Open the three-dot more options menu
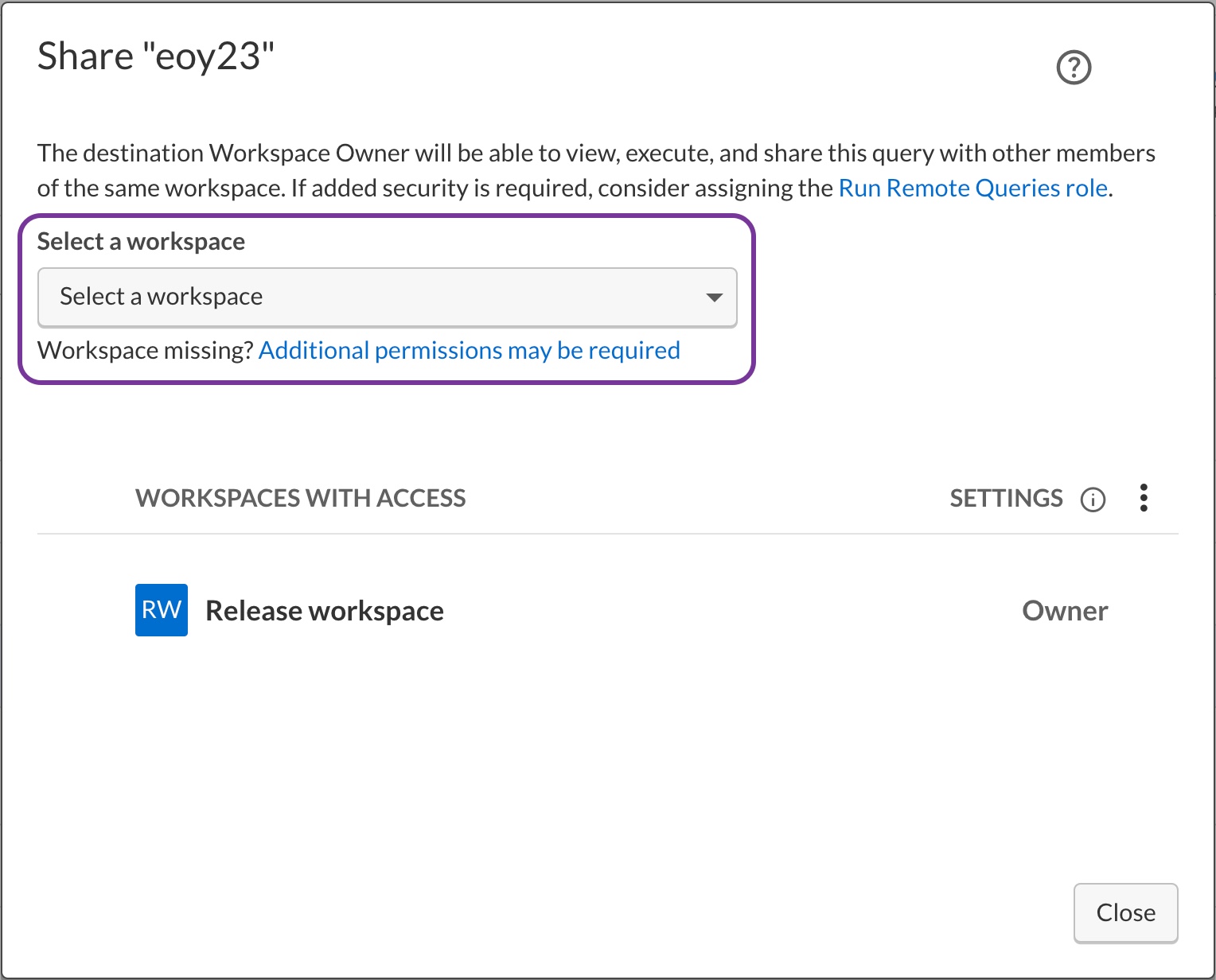This screenshot has width=1216, height=980. 1144,498
